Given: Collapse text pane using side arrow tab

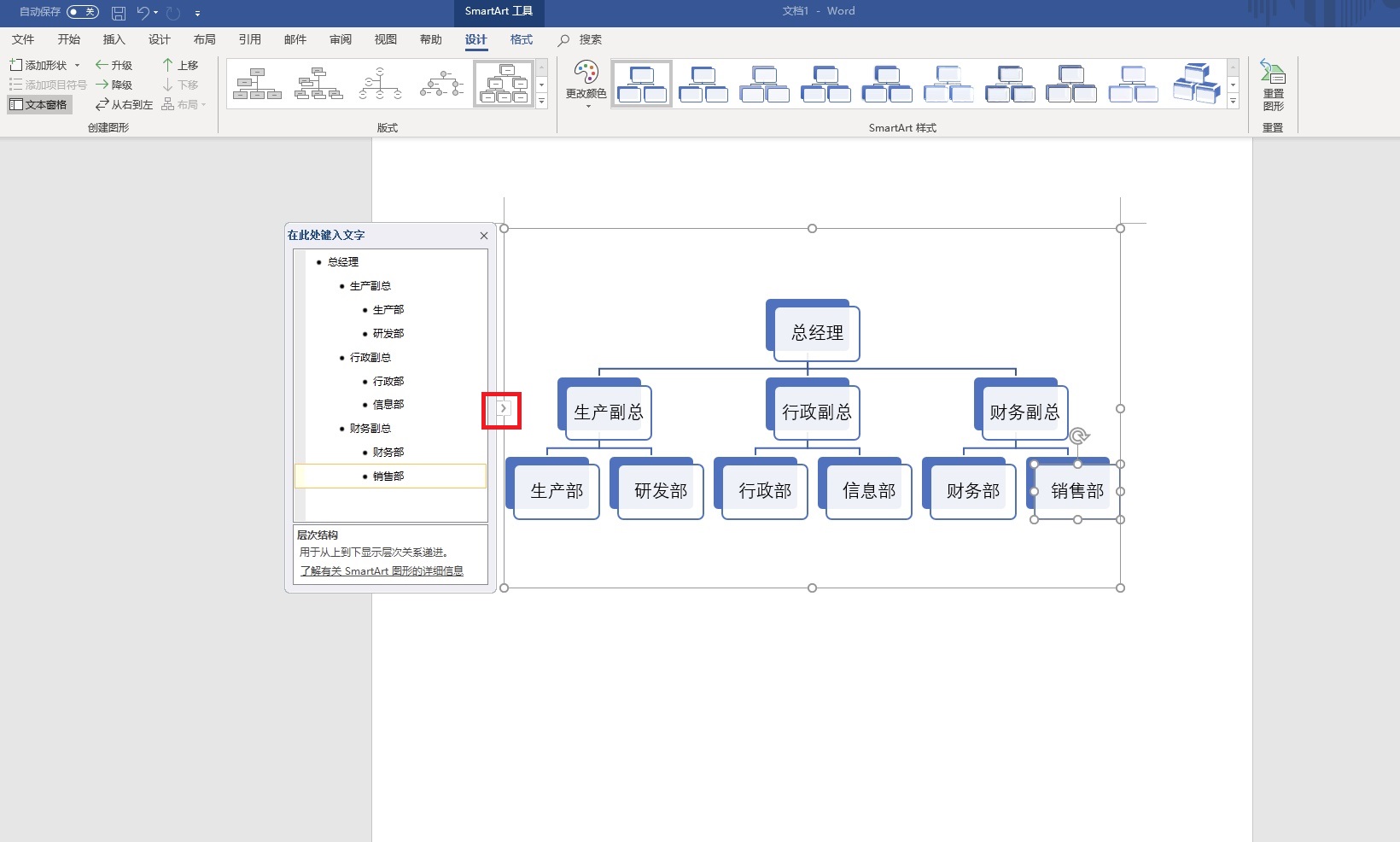Looking at the screenshot, I should point(503,409).
